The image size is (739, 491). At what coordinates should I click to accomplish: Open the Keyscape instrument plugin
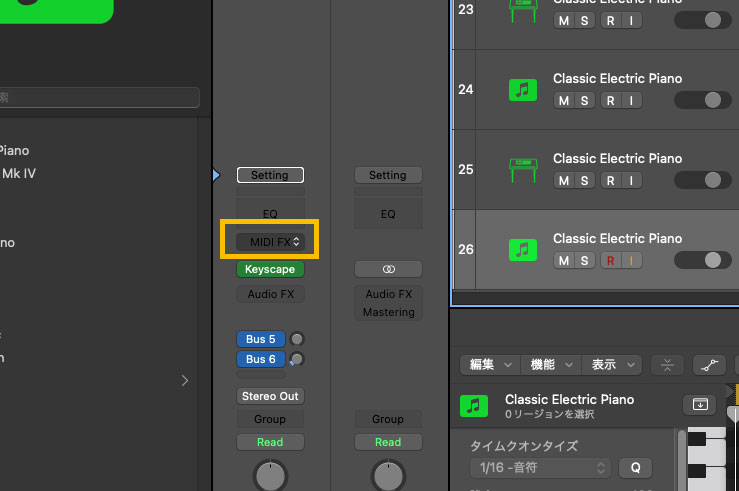coord(270,269)
